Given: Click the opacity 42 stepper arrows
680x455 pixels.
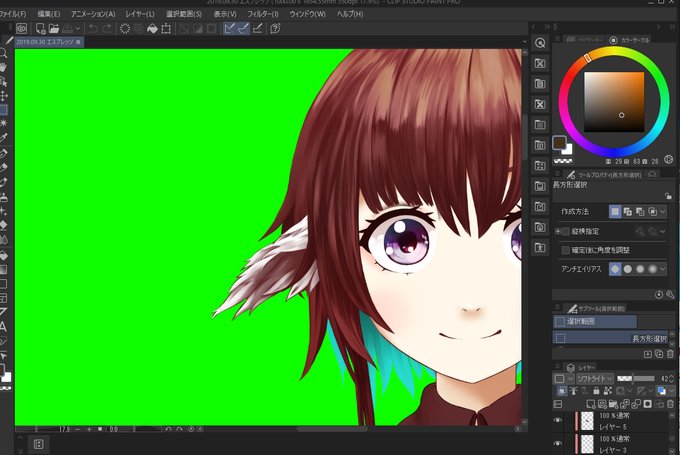Looking at the screenshot, I should [x=672, y=378].
